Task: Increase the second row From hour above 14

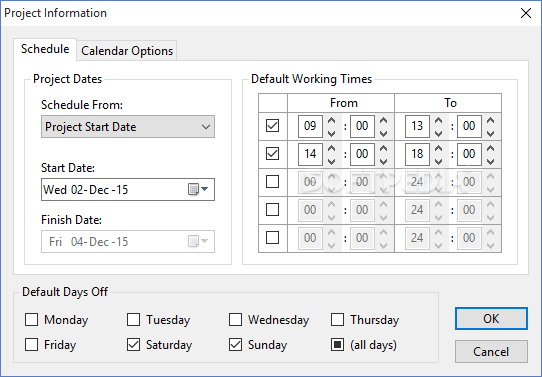Action: (331, 149)
